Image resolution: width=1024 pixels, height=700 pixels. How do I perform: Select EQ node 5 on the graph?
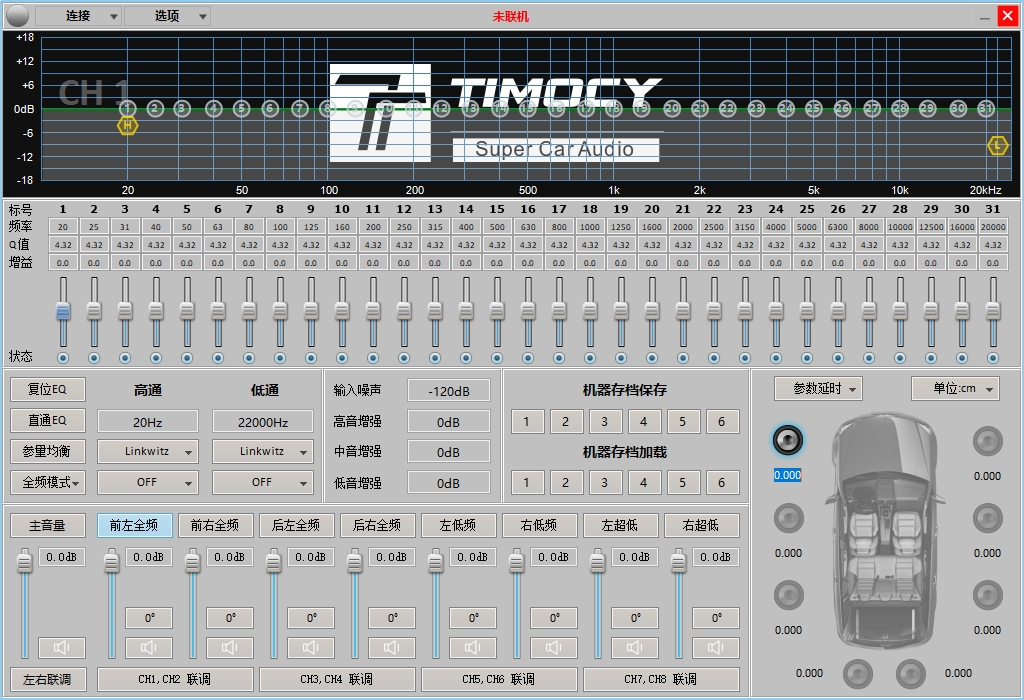pos(242,108)
